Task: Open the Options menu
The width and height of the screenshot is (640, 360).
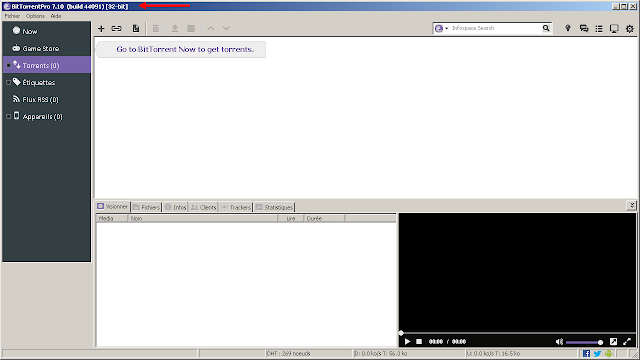Action: 35,16
